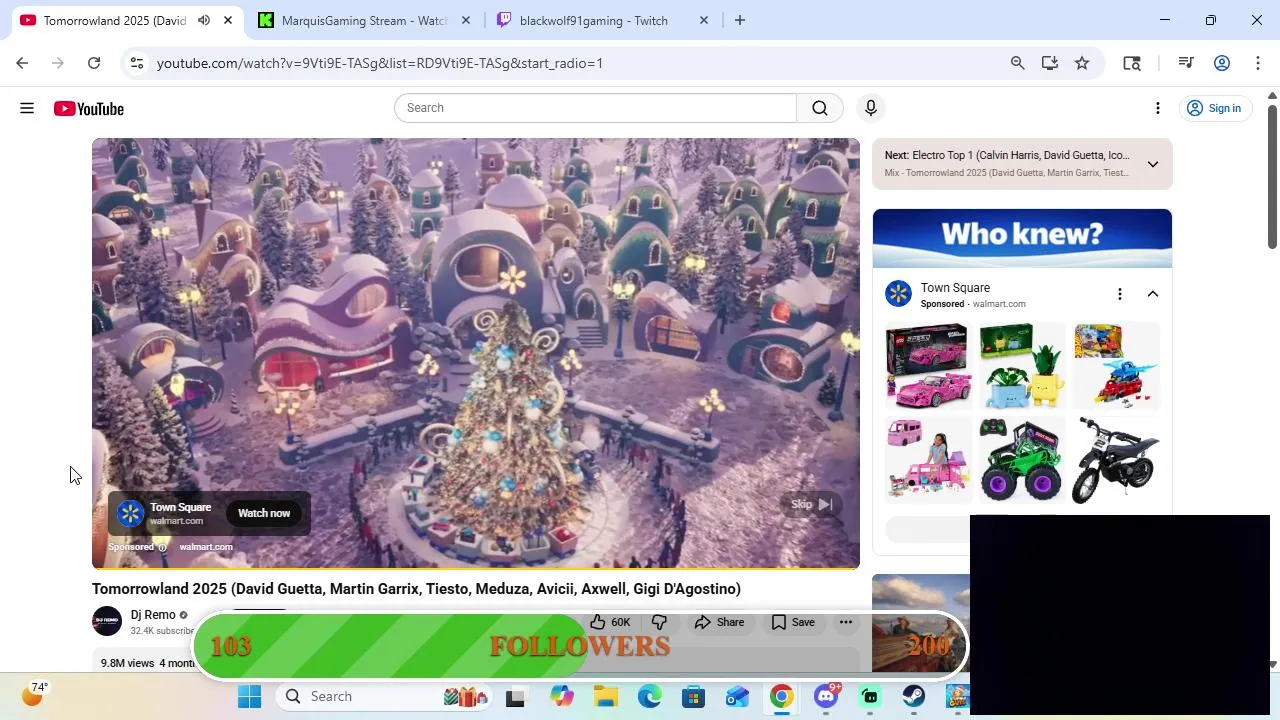Install YouTube app via address bar icon

[1049, 63]
